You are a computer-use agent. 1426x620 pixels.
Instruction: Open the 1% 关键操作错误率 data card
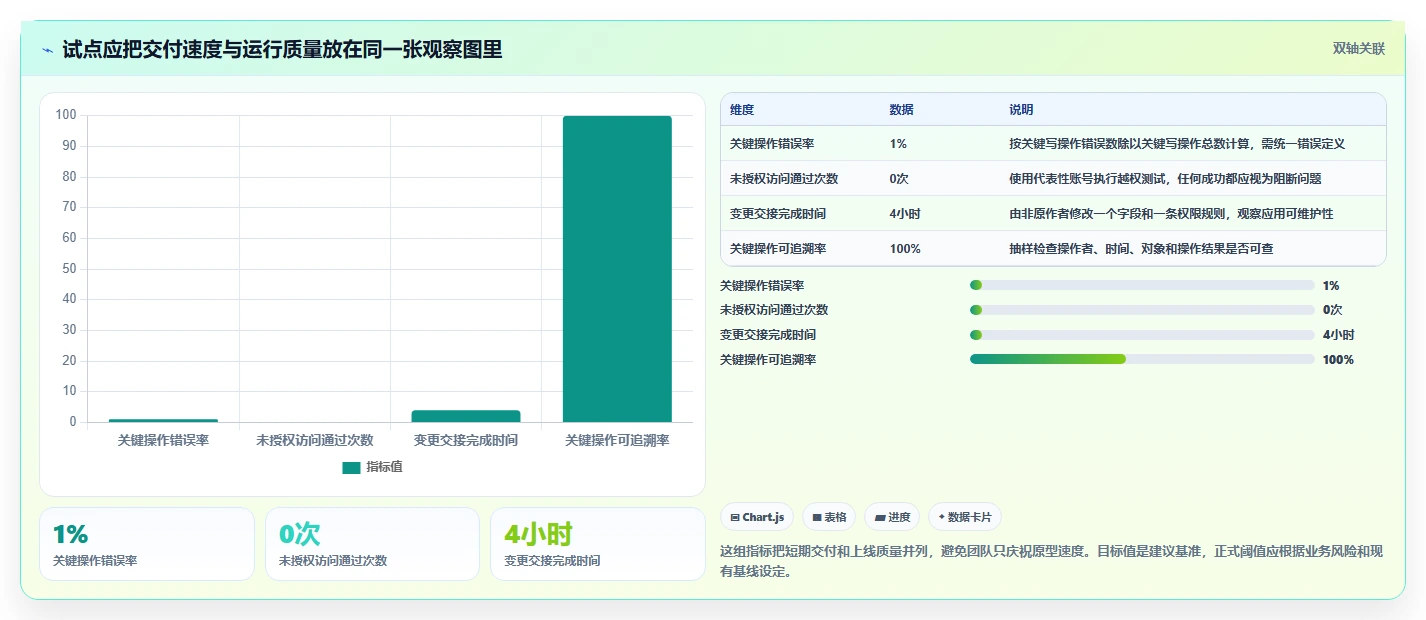point(147,544)
